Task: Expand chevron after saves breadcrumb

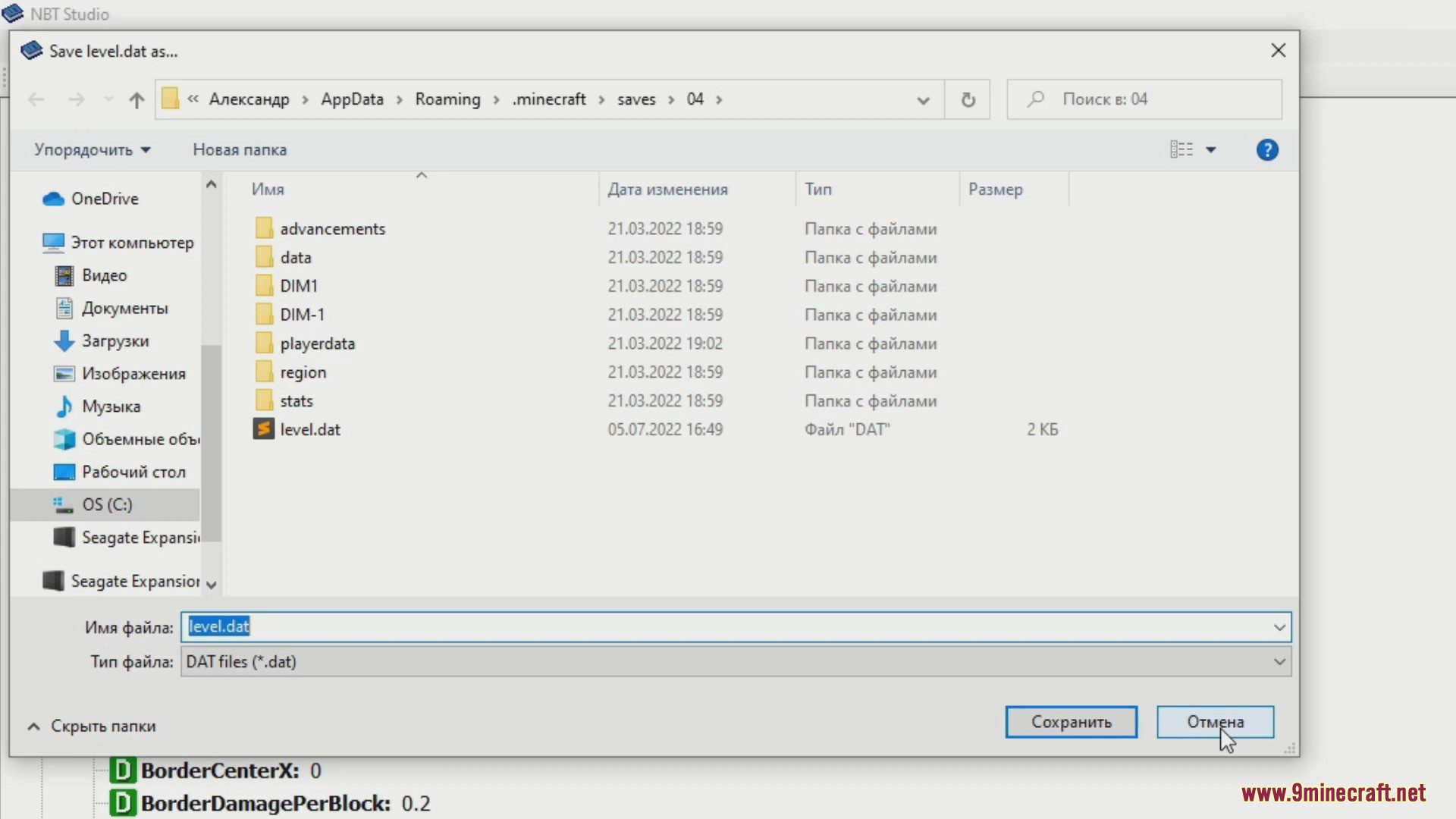Action: 671,99
